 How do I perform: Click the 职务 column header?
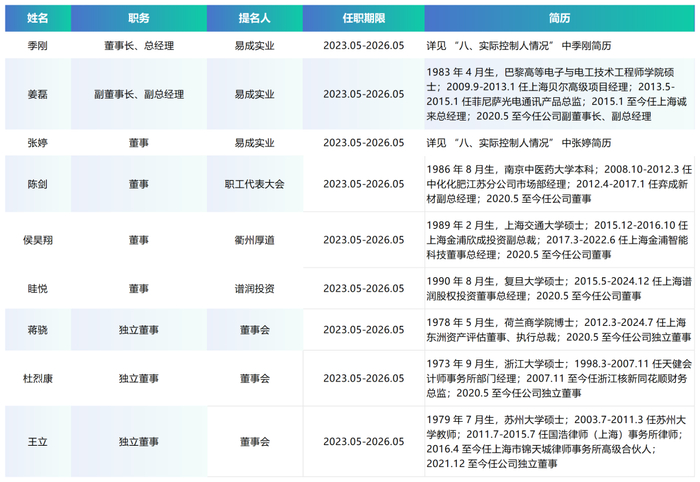139,18
